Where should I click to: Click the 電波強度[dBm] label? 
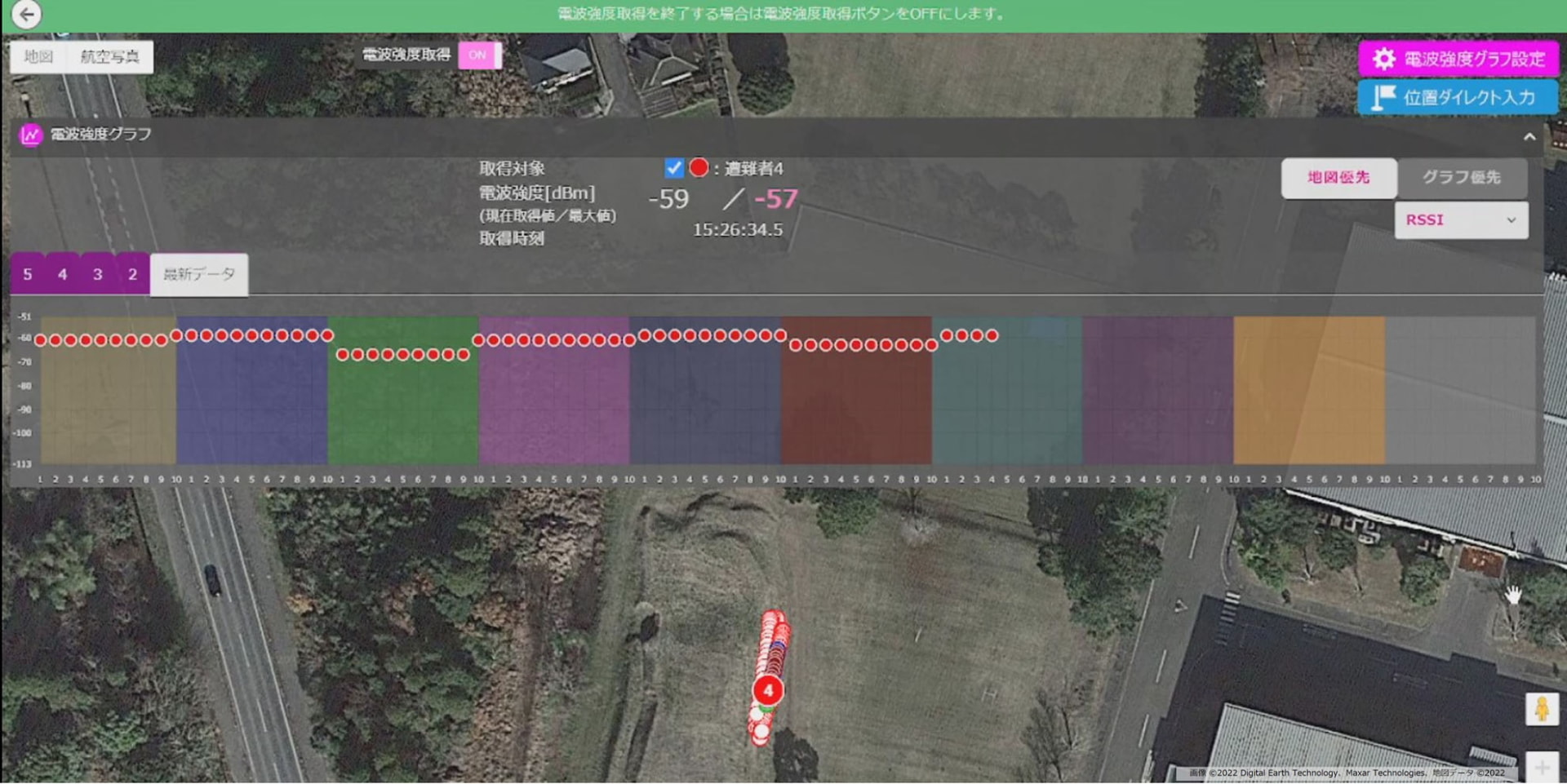point(537,193)
